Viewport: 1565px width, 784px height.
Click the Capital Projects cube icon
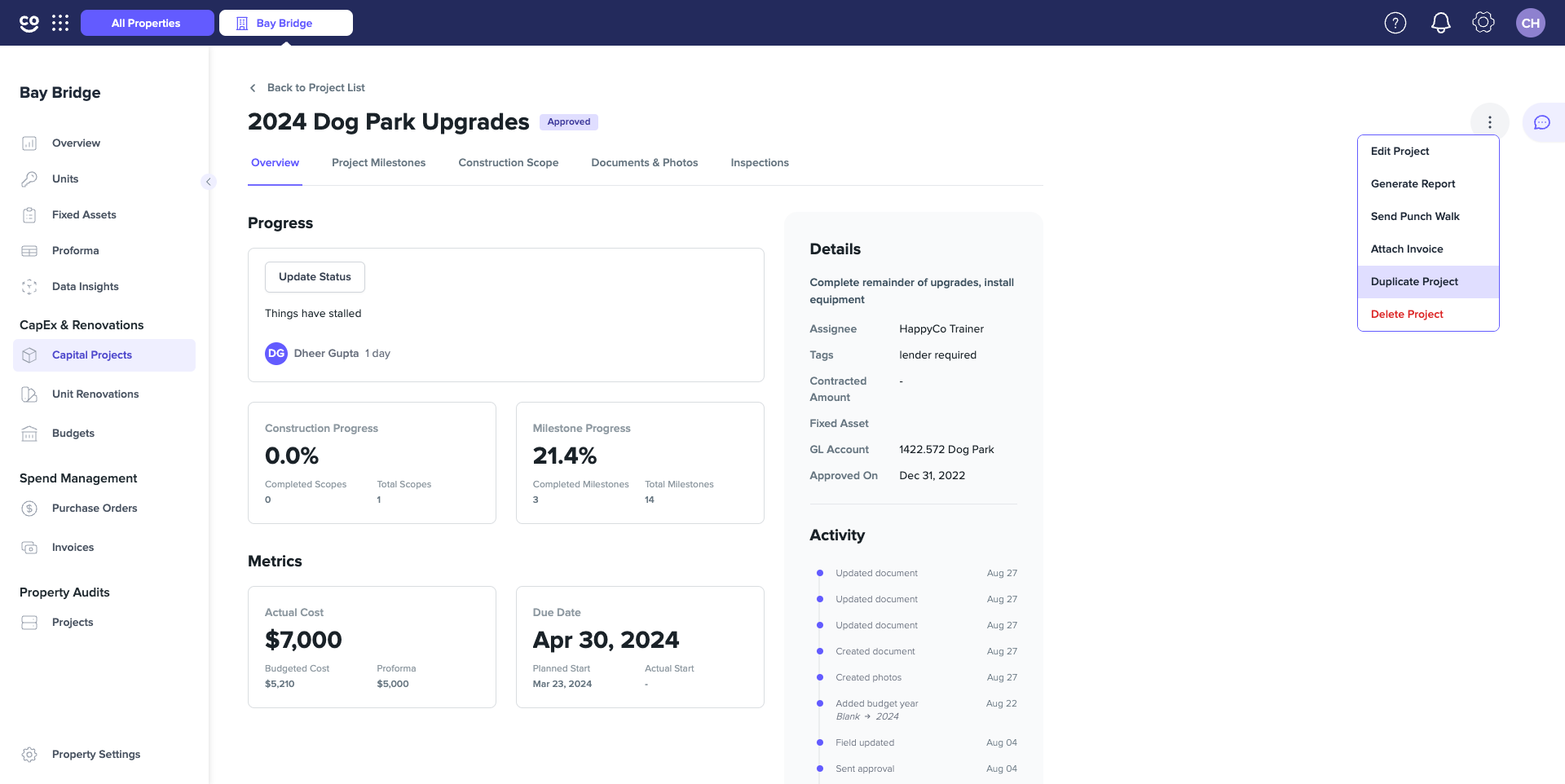29,355
